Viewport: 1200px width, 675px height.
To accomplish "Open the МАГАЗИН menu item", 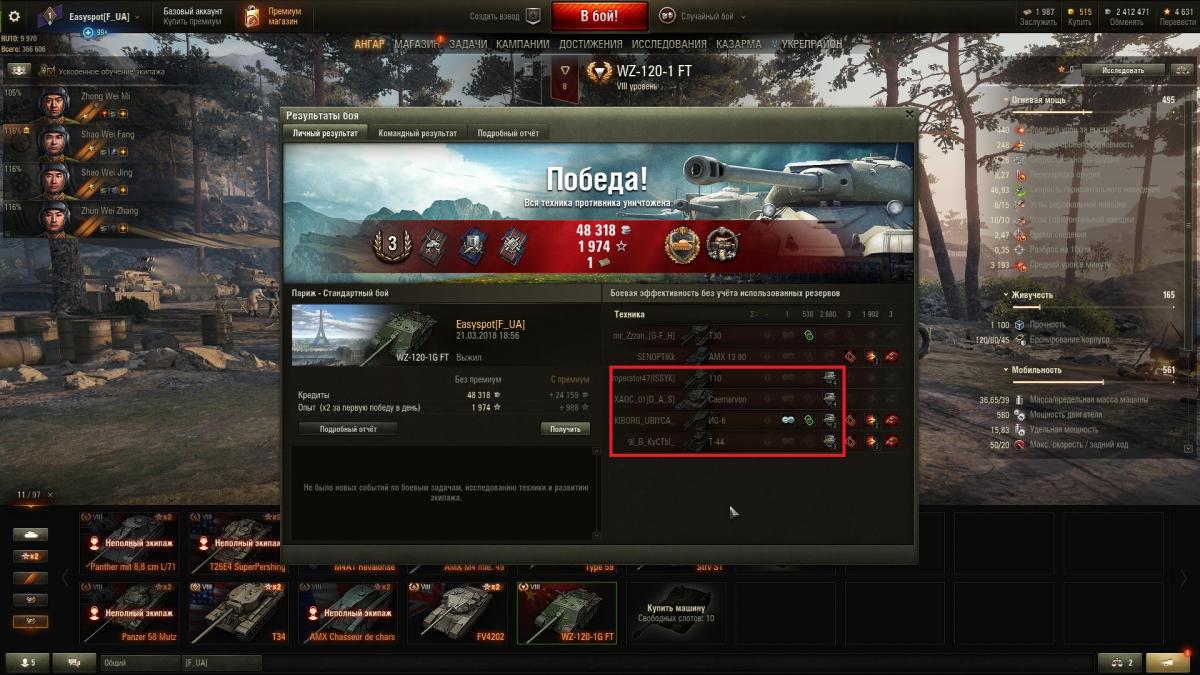I will coord(415,44).
